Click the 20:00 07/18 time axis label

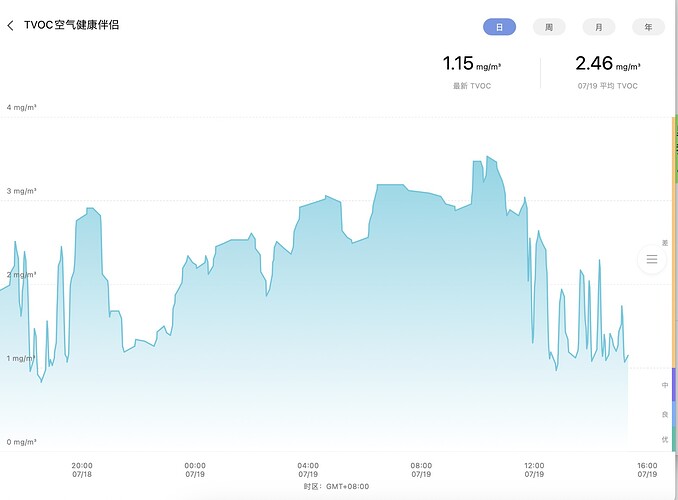point(82,470)
